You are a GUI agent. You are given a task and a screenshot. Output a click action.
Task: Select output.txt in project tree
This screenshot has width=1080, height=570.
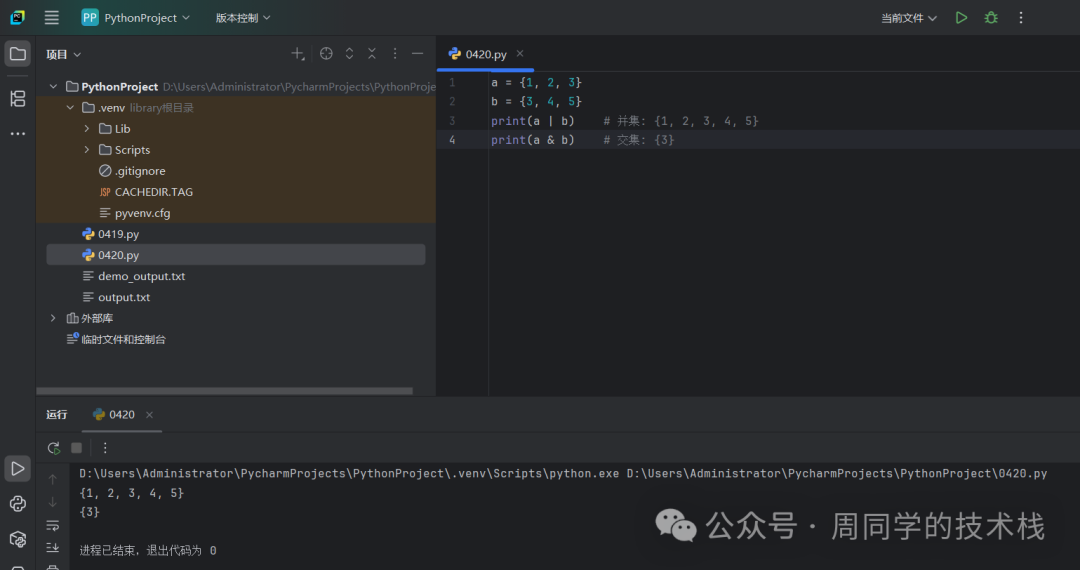point(116,297)
